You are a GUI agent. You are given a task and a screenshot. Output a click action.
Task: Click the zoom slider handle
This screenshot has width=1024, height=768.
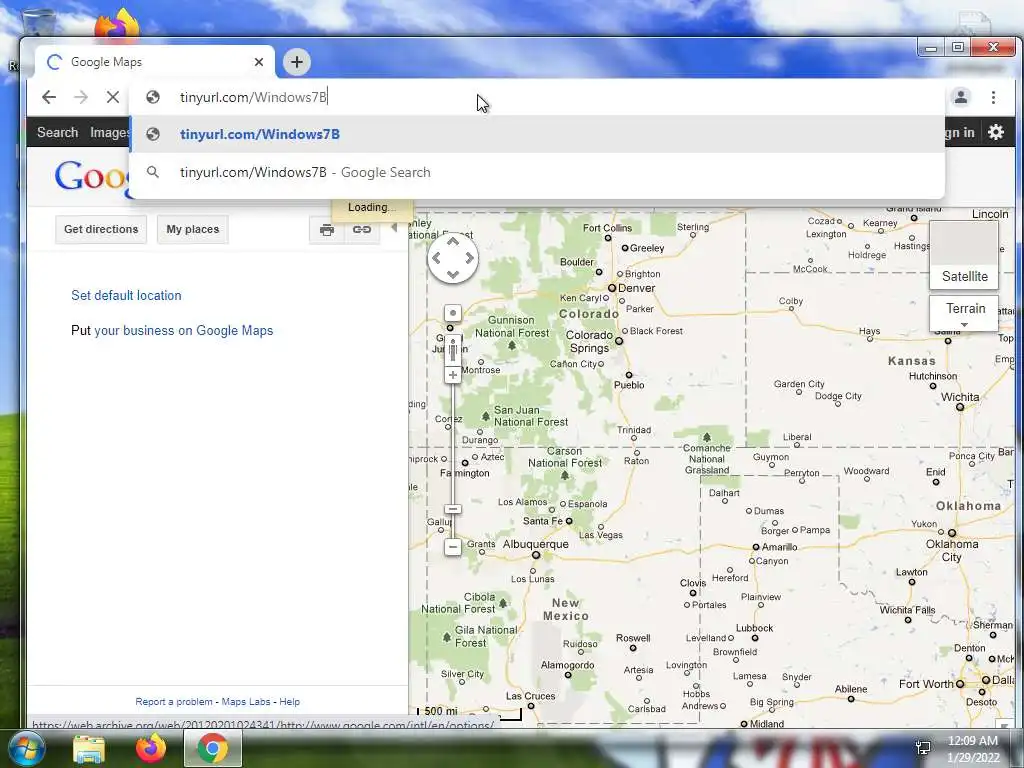pyautogui.click(x=453, y=509)
